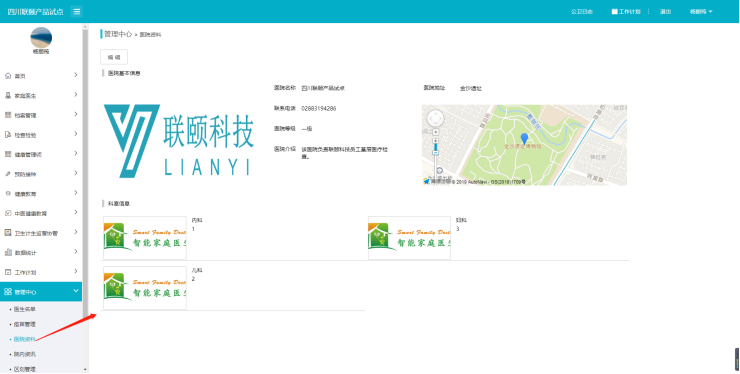Click the icon beside 卫生计生监督协管
The image size is (740, 374).
[x=8, y=233]
